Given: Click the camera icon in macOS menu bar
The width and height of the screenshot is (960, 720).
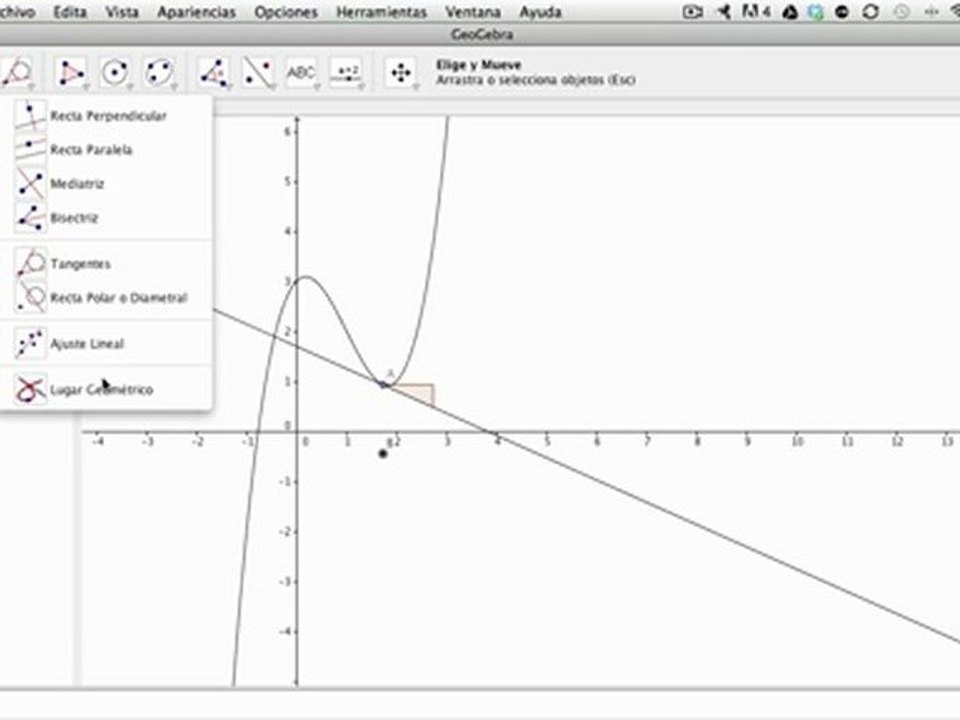Looking at the screenshot, I should pos(692,12).
